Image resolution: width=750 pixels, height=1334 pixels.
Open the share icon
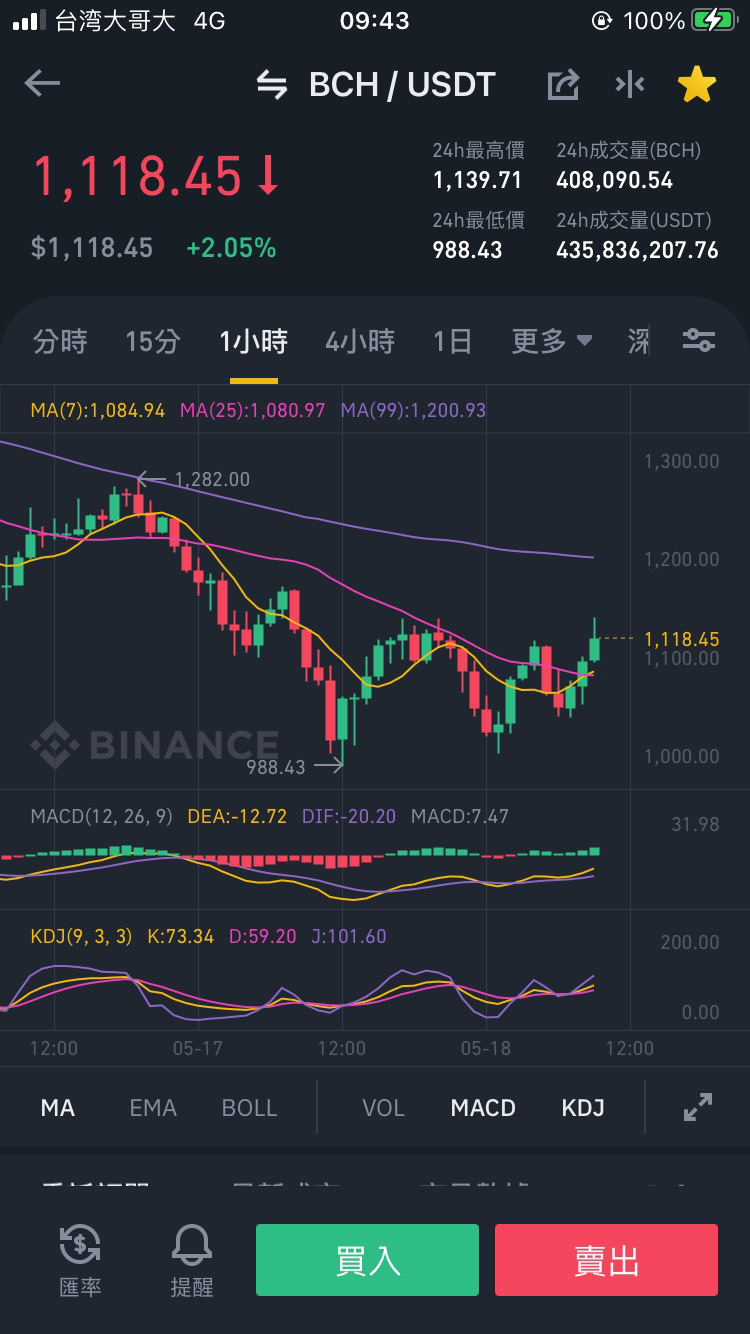564,84
